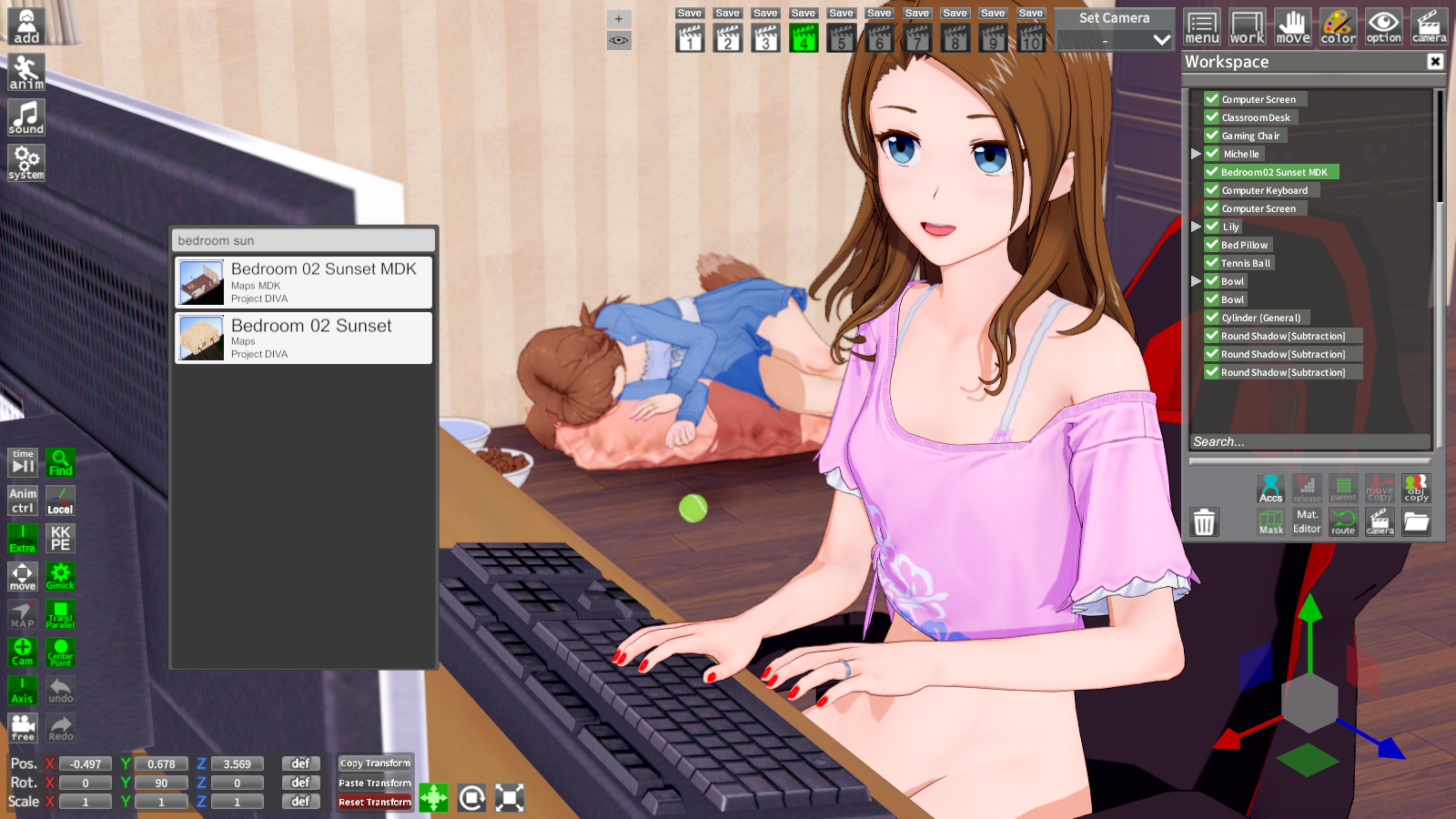Screen dimensions: 1456x819
Task: Click the undo icon
Action: [60, 690]
